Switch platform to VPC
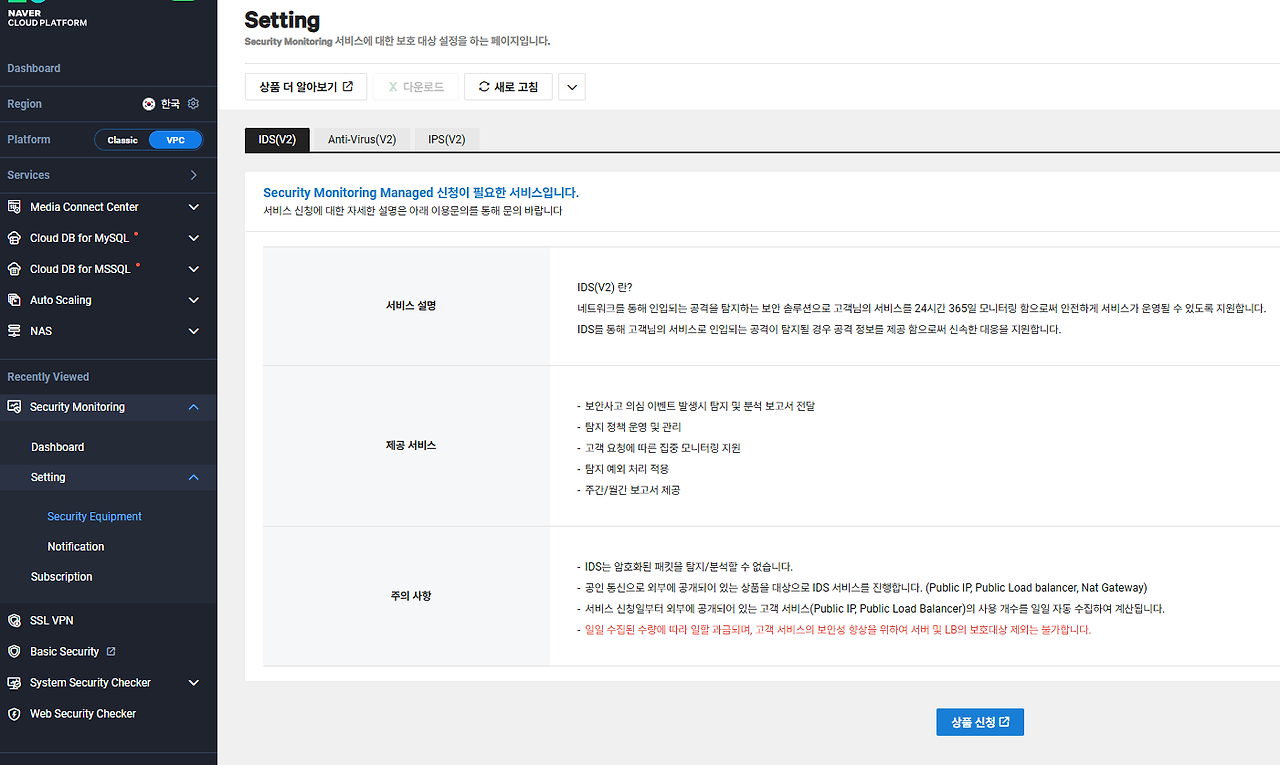Viewport: 1280px width, 765px height. click(x=175, y=140)
